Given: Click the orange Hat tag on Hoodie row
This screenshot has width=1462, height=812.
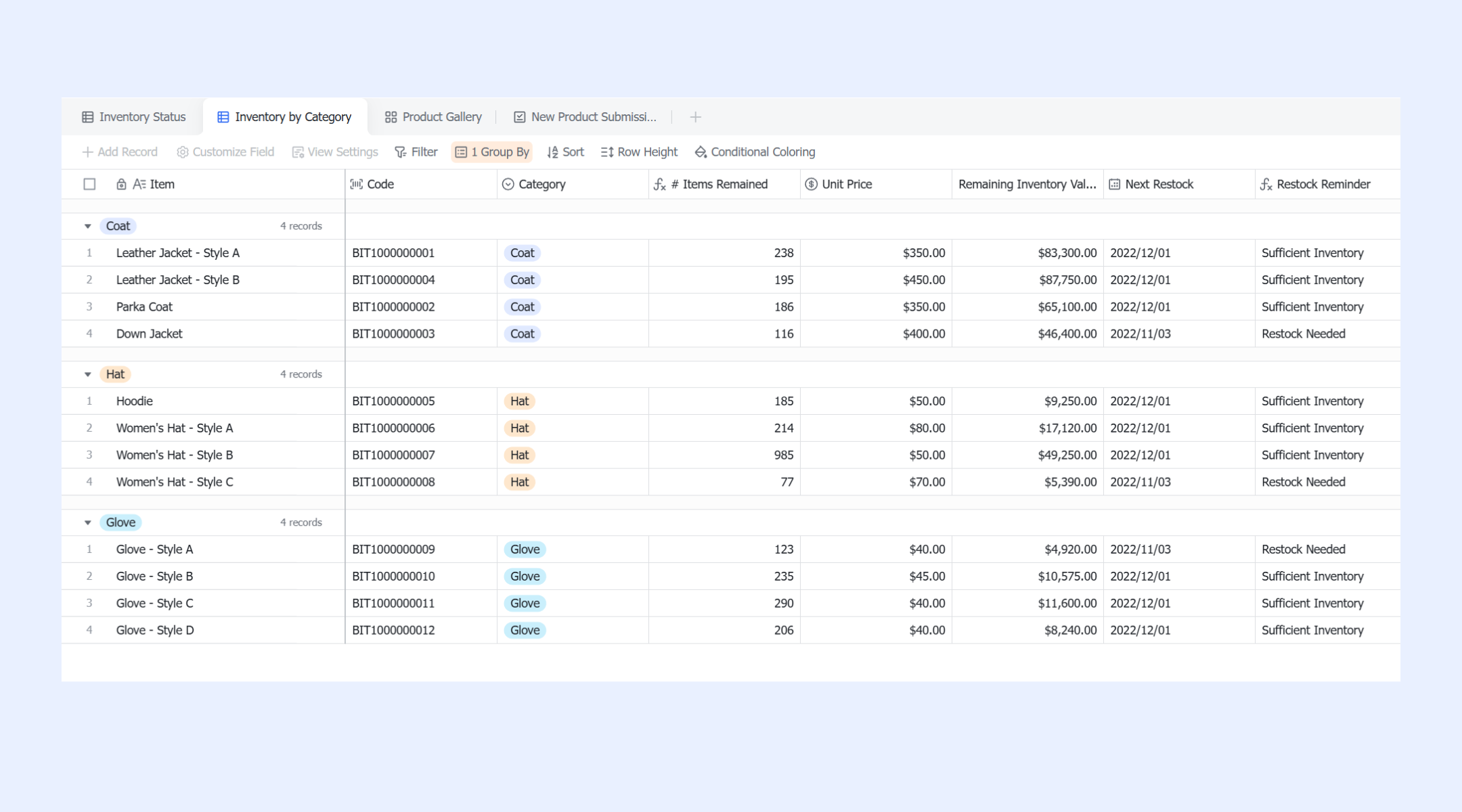Looking at the screenshot, I should (519, 401).
